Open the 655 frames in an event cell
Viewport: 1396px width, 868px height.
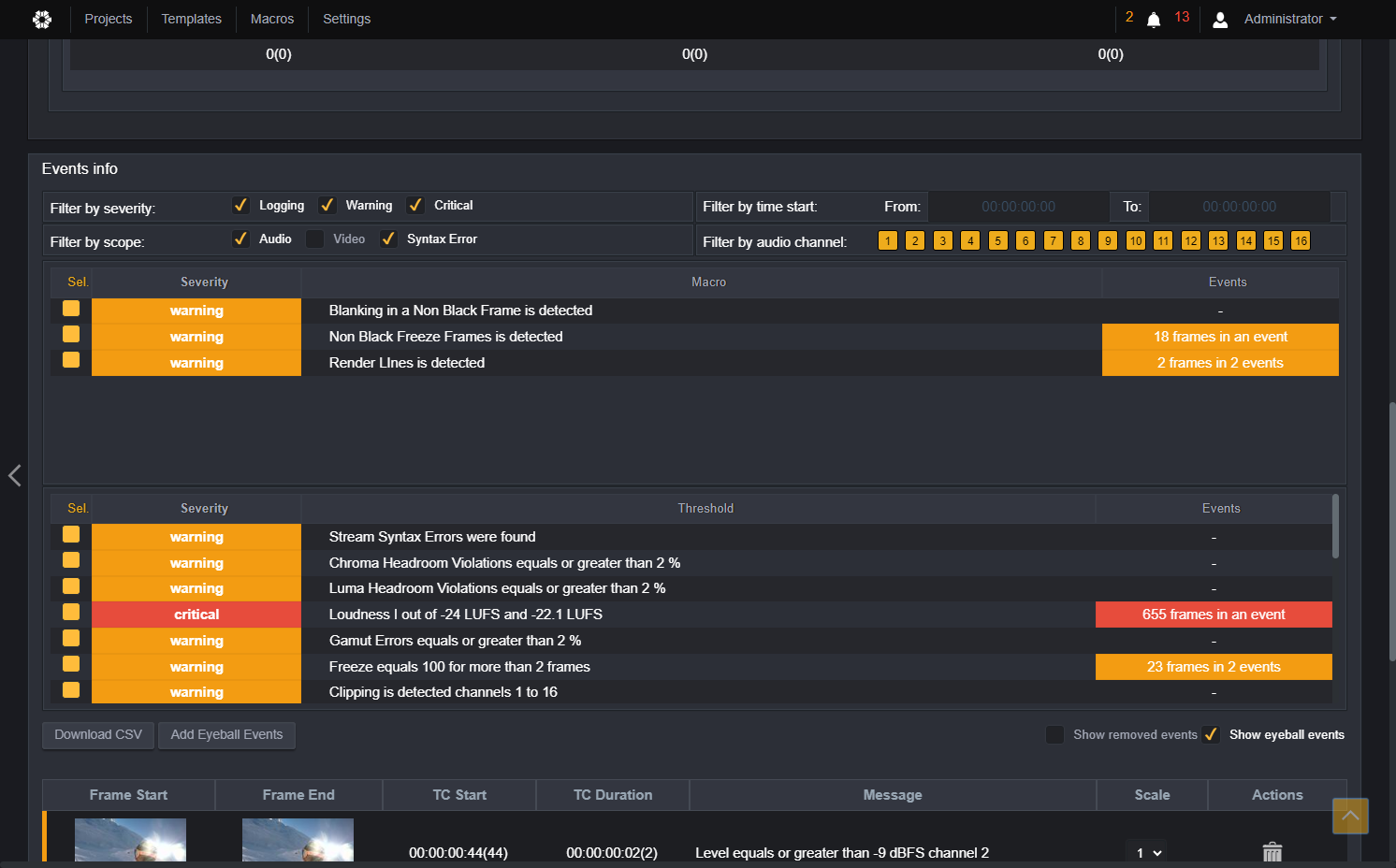(x=1214, y=615)
